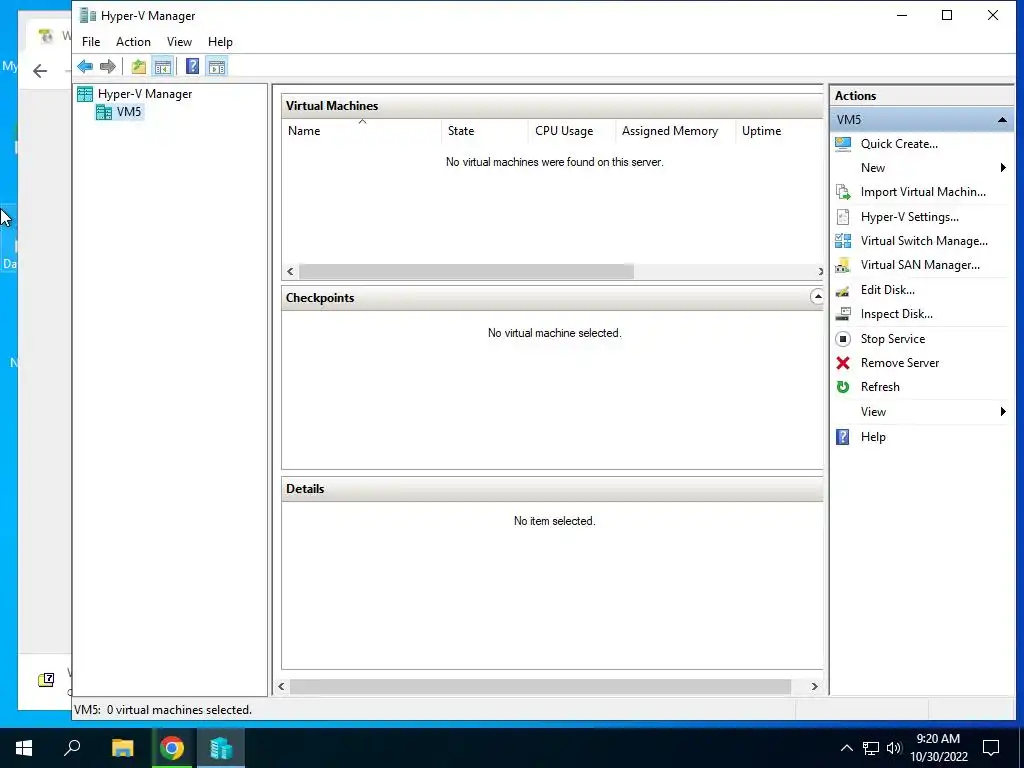1024x768 pixels.
Task: Click Import Virtual Machine... action
Action: pos(923,192)
